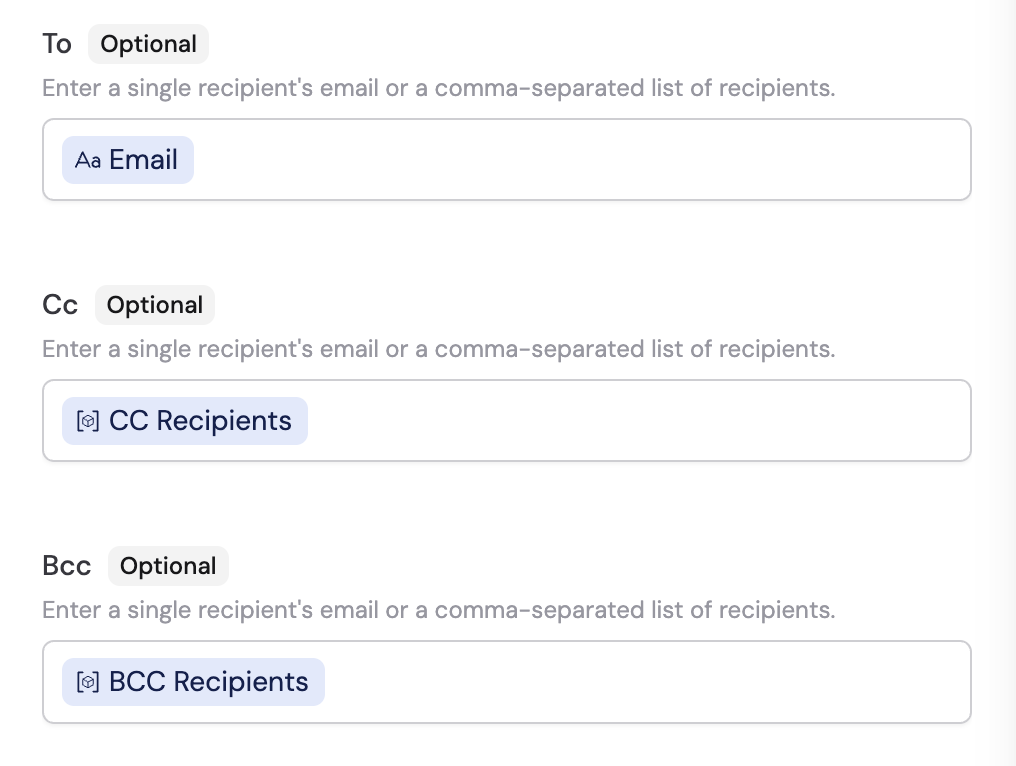Click the helper text under the Cc field
Screen dimensions: 1016x766
click(x=438, y=349)
